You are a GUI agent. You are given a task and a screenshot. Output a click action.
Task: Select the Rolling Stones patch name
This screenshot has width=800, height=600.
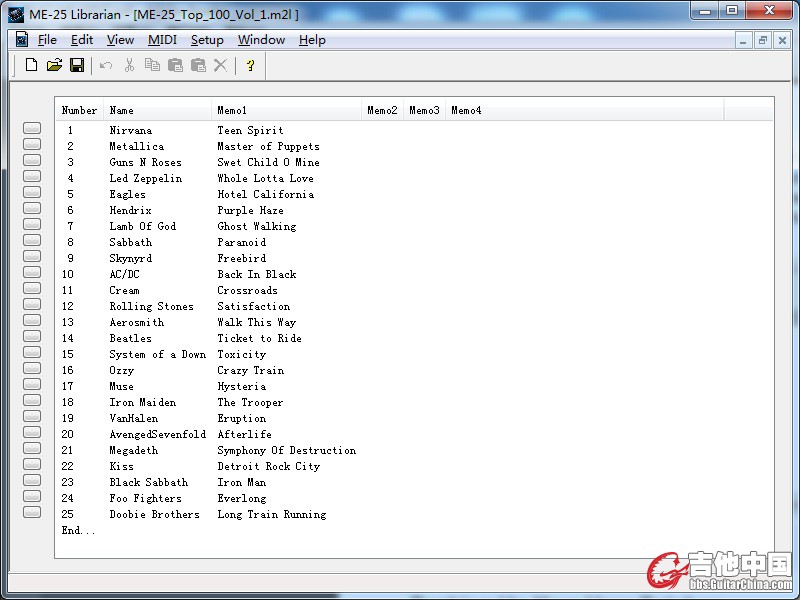click(x=152, y=307)
